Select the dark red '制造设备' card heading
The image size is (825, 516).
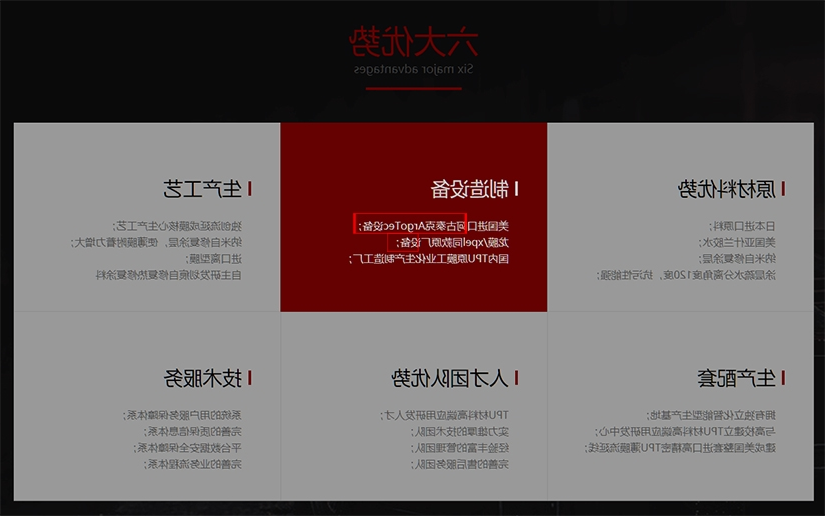[470, 189]
